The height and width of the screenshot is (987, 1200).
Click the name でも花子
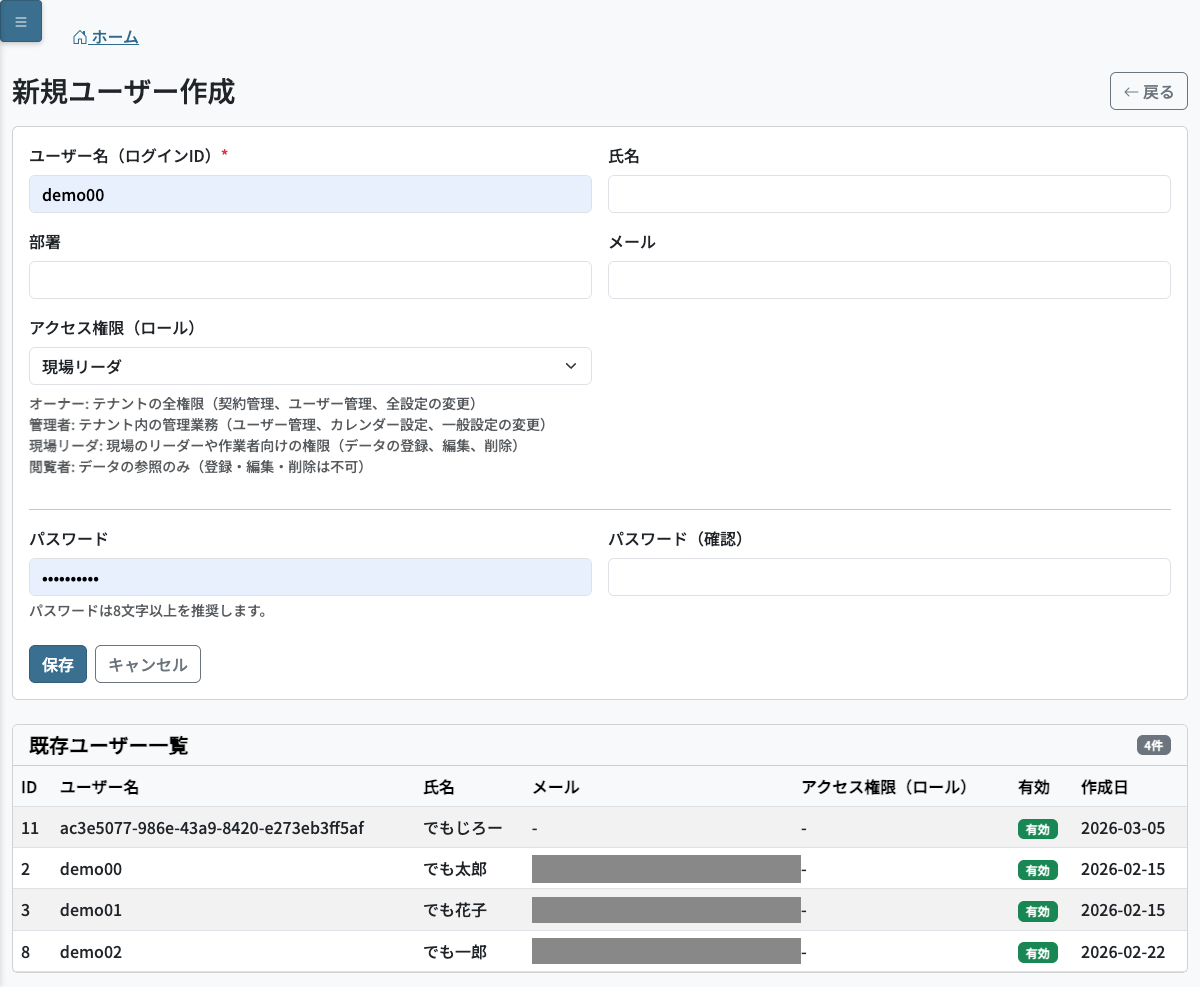point(455,910)
